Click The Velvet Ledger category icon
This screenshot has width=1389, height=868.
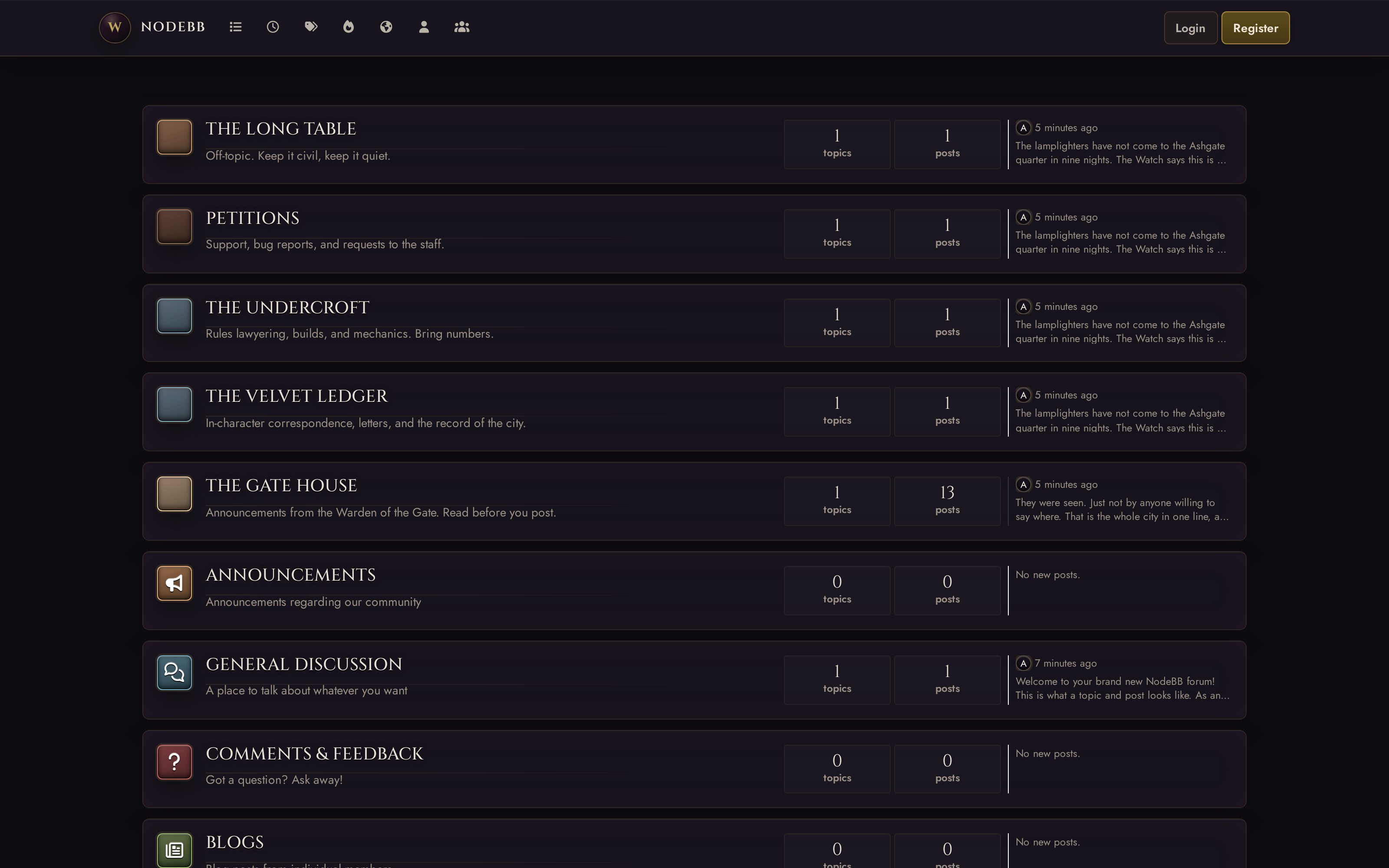coord(174,404)
